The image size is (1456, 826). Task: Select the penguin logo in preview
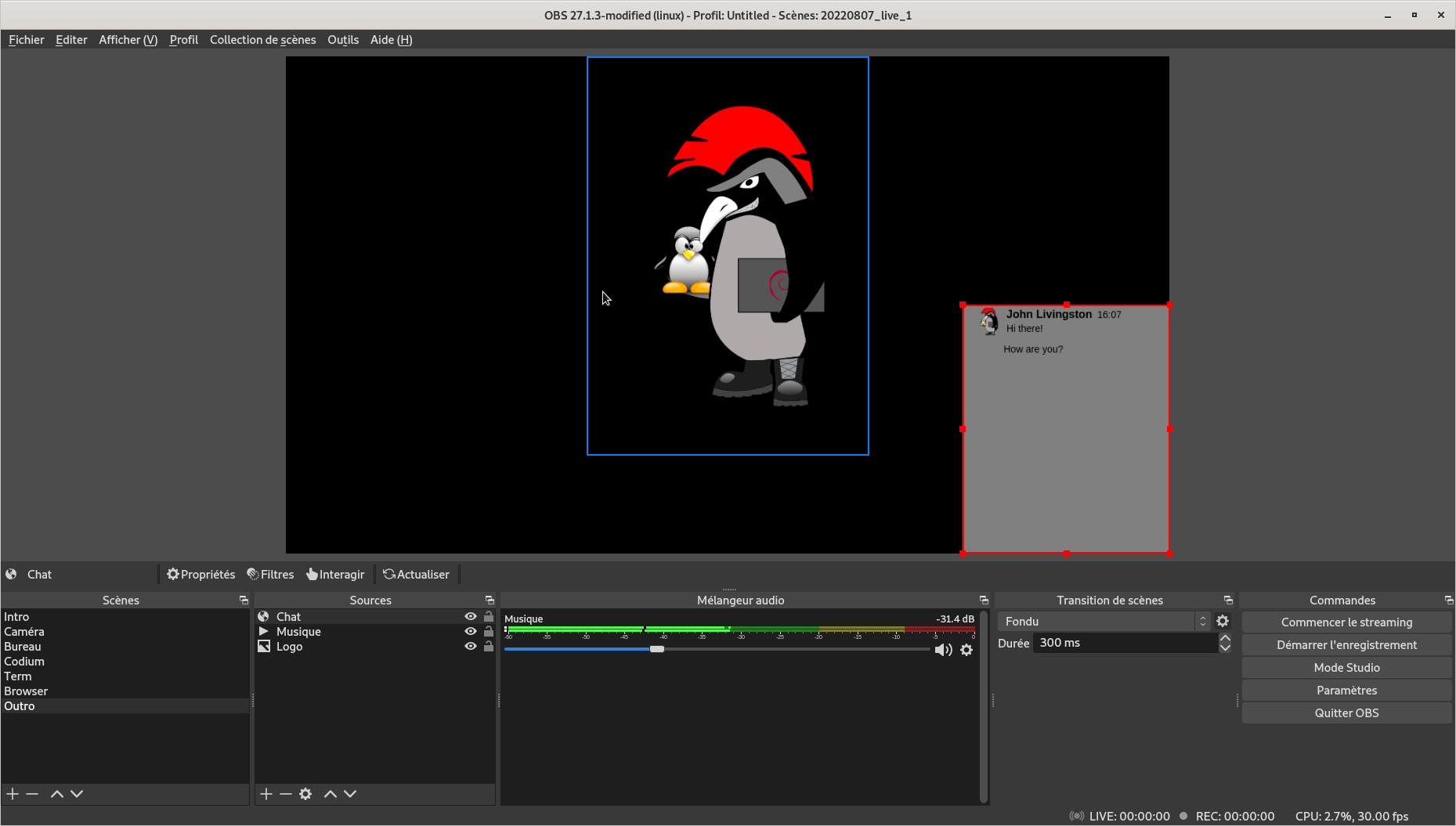728,256
